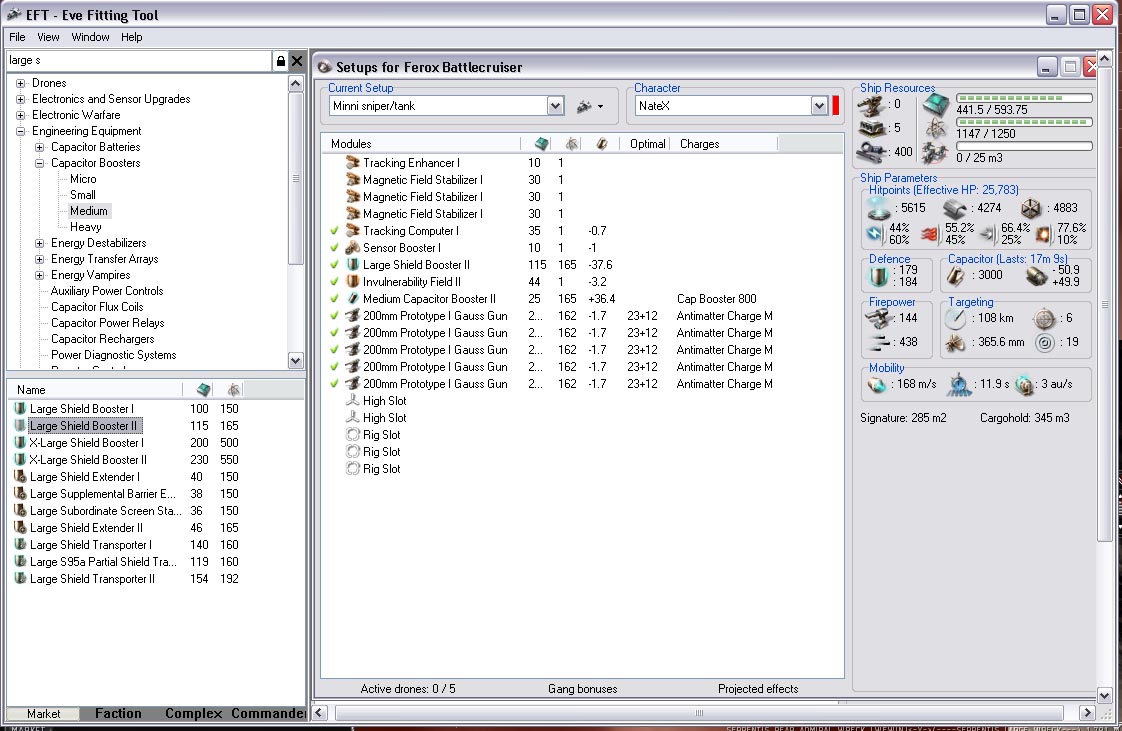Open the Current Setup dropdown
The width and height of the screenshot is (1122, 731).
[x=556, y=106]
